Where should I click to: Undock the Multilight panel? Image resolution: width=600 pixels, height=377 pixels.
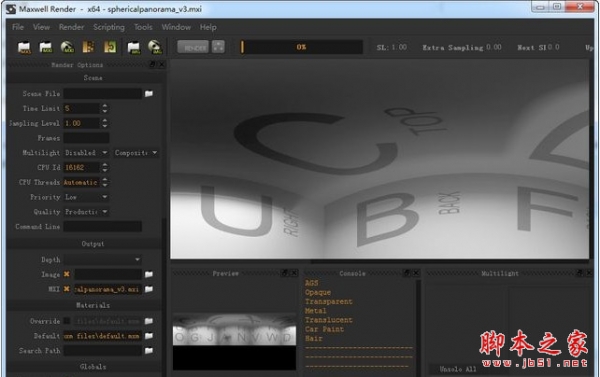click(x=580, y=273)
